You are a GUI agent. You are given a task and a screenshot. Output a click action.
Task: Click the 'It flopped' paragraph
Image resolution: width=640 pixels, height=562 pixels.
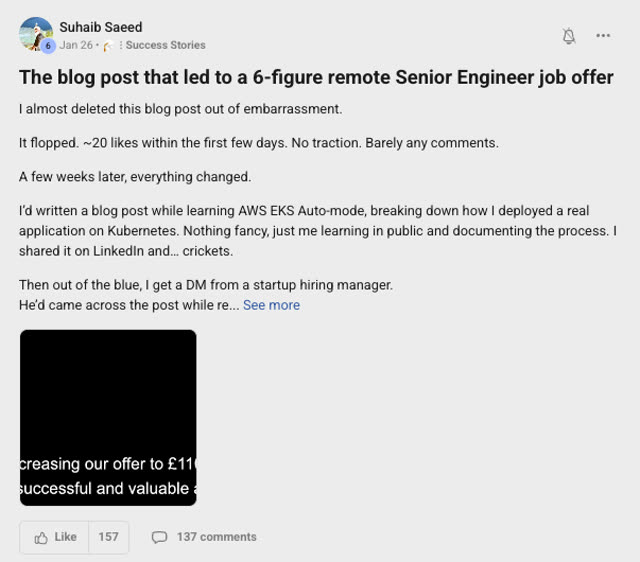click(259, 143)
